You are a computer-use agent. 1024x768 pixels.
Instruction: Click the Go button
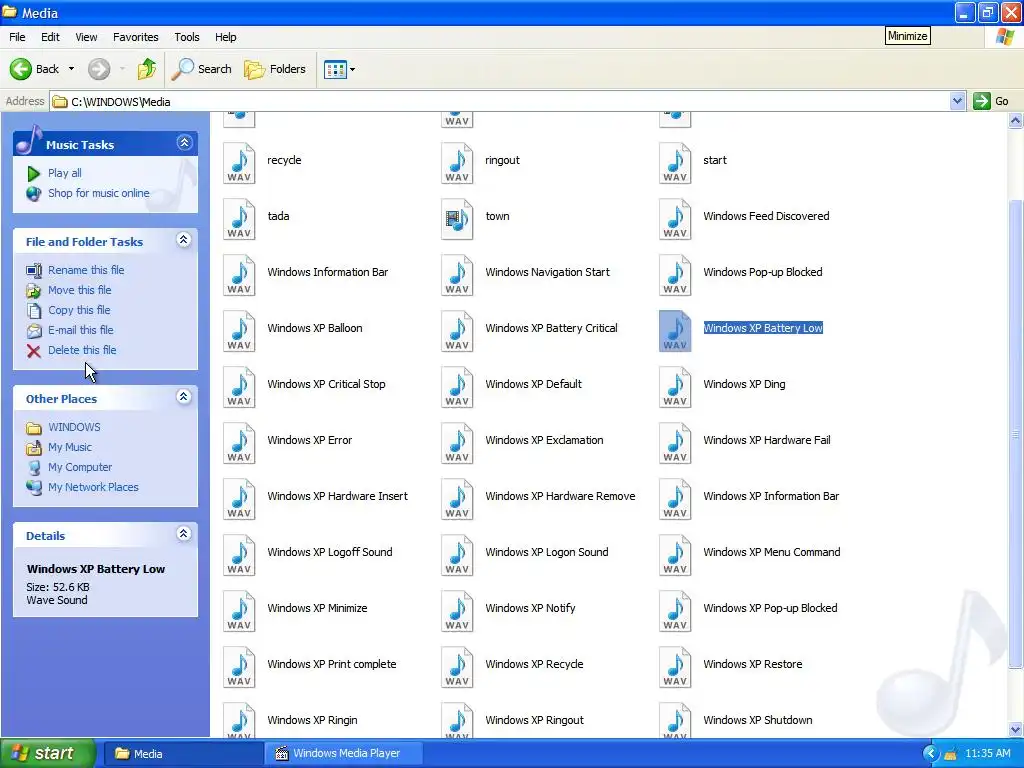pos(991,101)
